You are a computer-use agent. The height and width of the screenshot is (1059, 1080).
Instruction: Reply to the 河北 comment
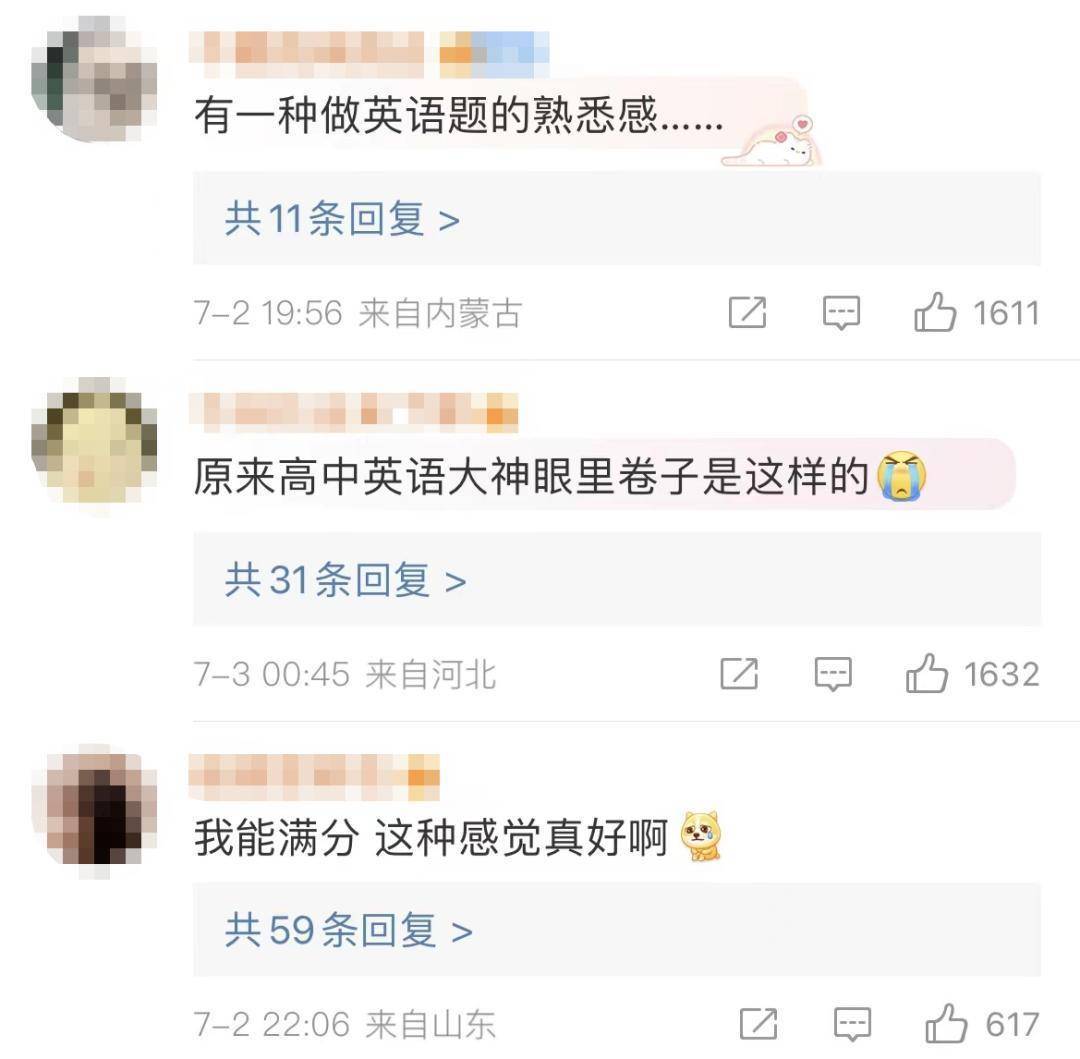coord(833,673)
